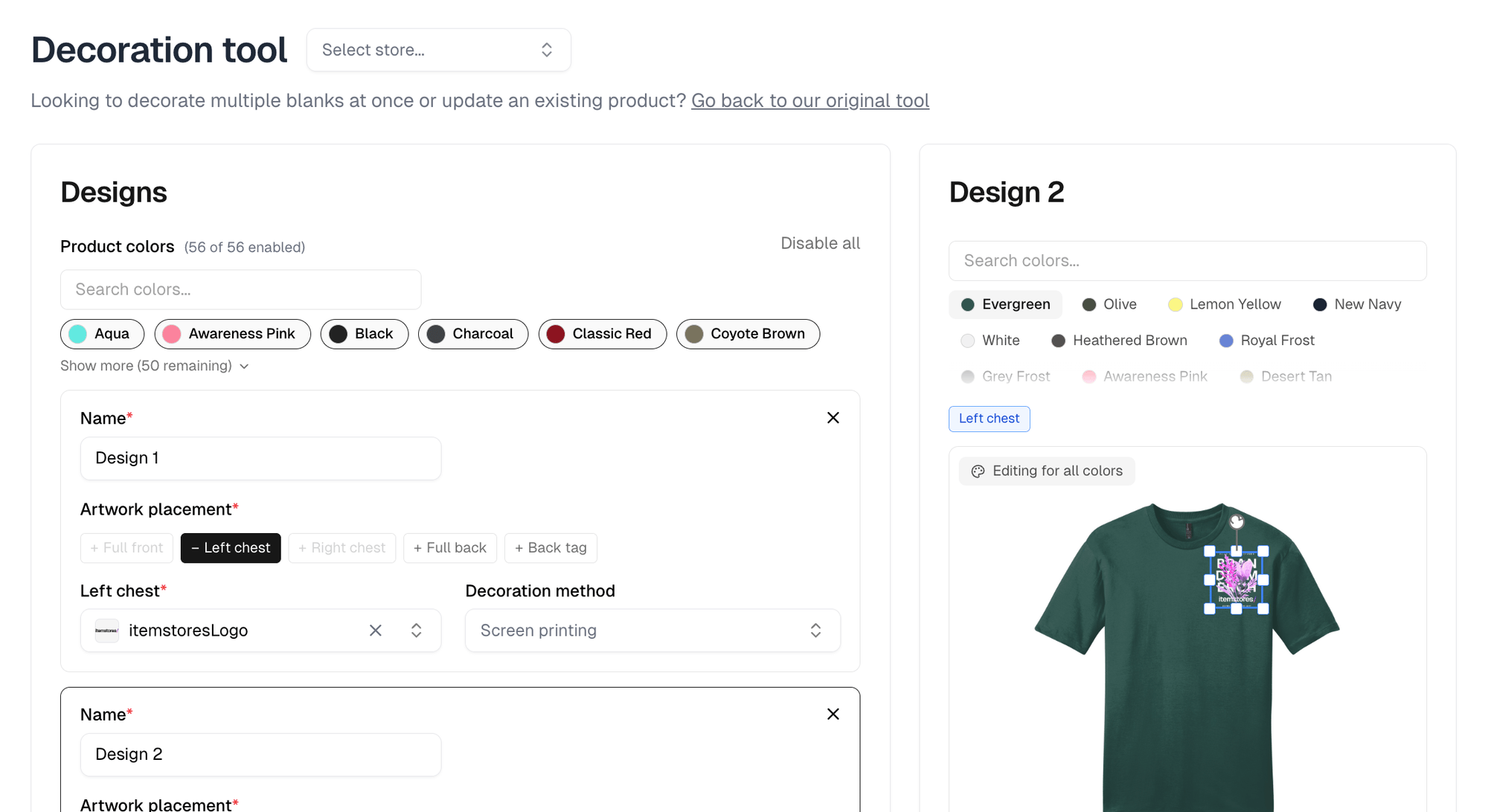
Task: Add the Full back placement
Action: point(450,548)
